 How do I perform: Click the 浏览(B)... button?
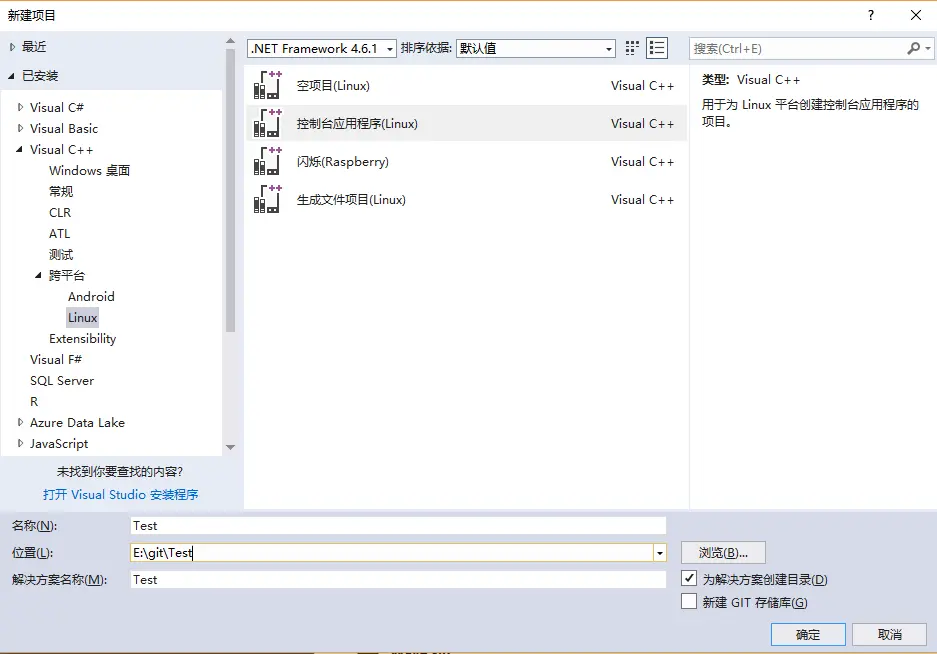click(723, 553)
